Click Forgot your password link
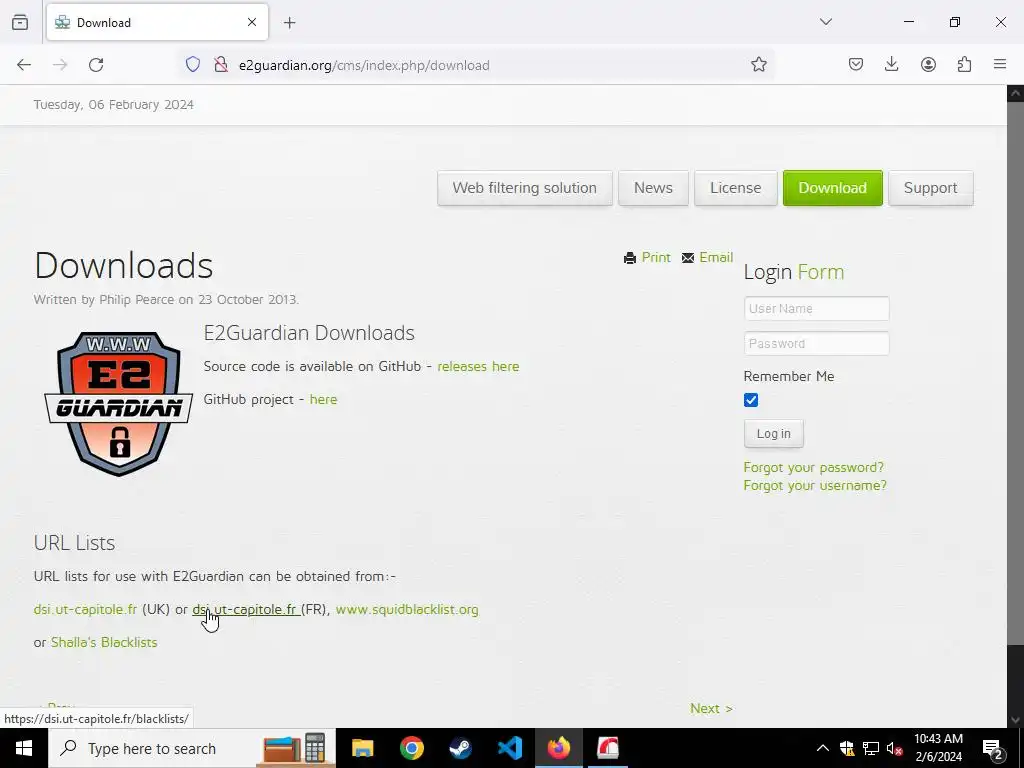Viewport: 1024px width, 768px height. click(x=814, y=467)
